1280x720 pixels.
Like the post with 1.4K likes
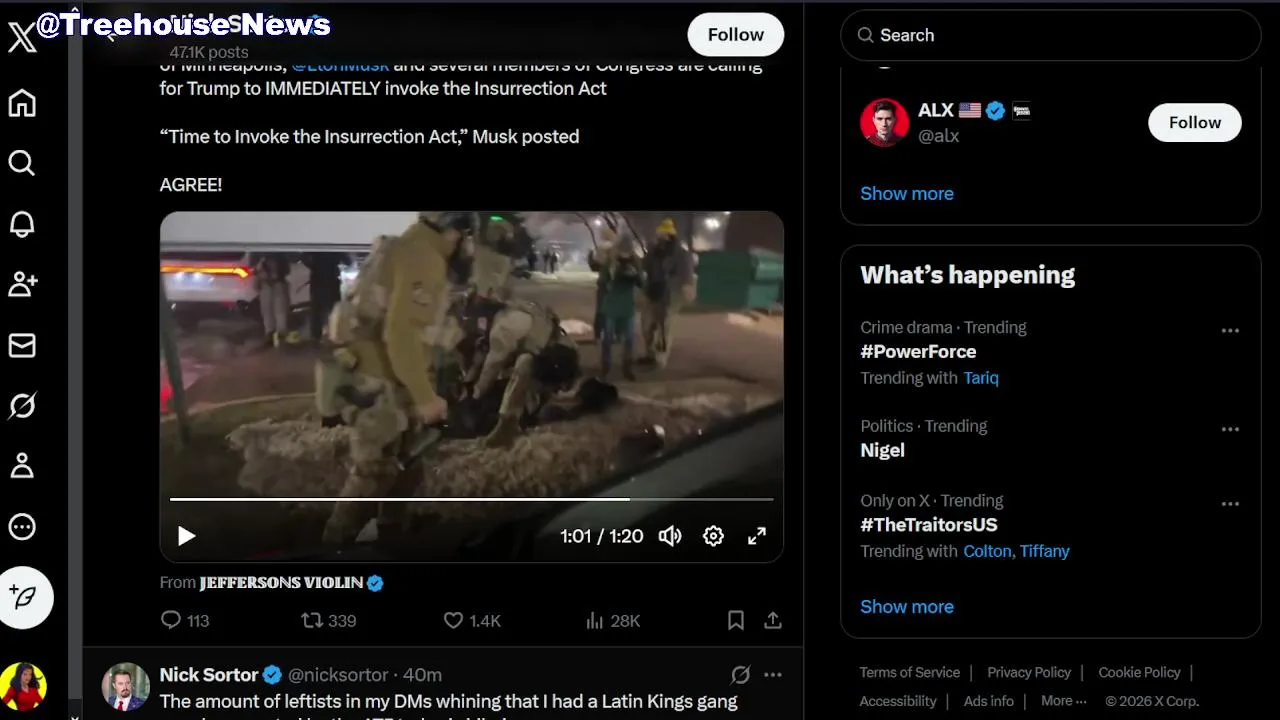[454, 621]
